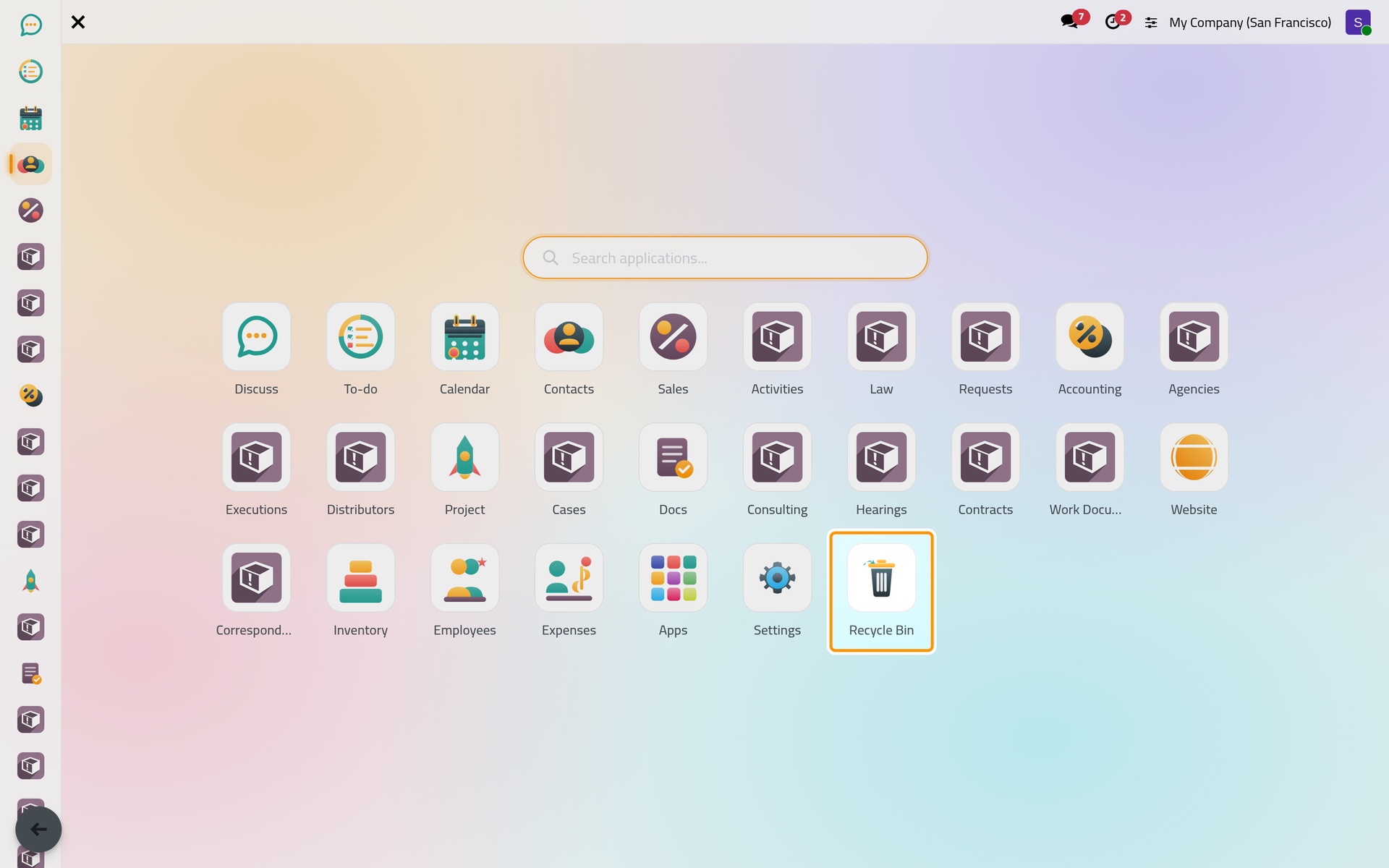Image resolution: width=1389 pixels, height=868 pixels.
Task: Open the Contracts app
Action: 985,458
